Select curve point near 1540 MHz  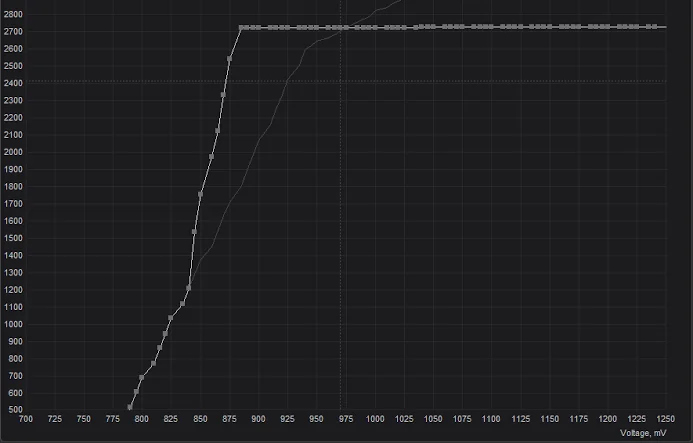coord(194,232)
